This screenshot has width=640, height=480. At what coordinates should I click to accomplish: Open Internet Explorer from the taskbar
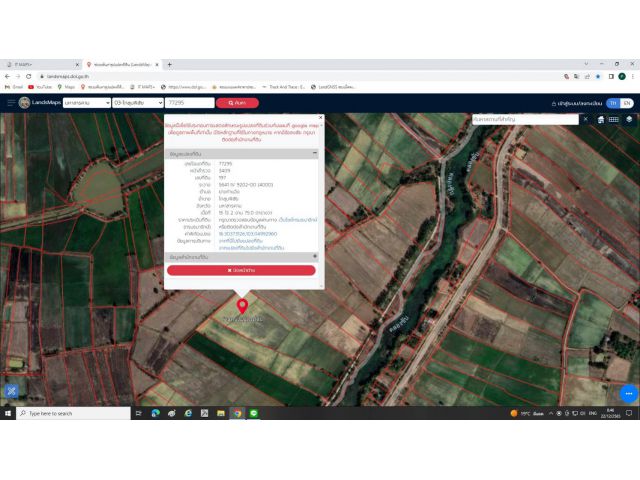[188, 413]
